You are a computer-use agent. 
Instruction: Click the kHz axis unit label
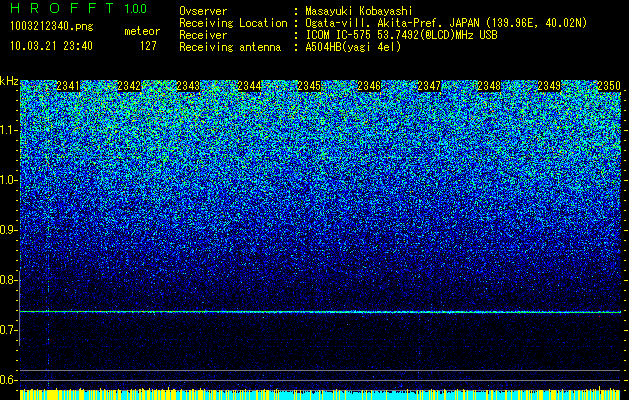coord(9,81)
